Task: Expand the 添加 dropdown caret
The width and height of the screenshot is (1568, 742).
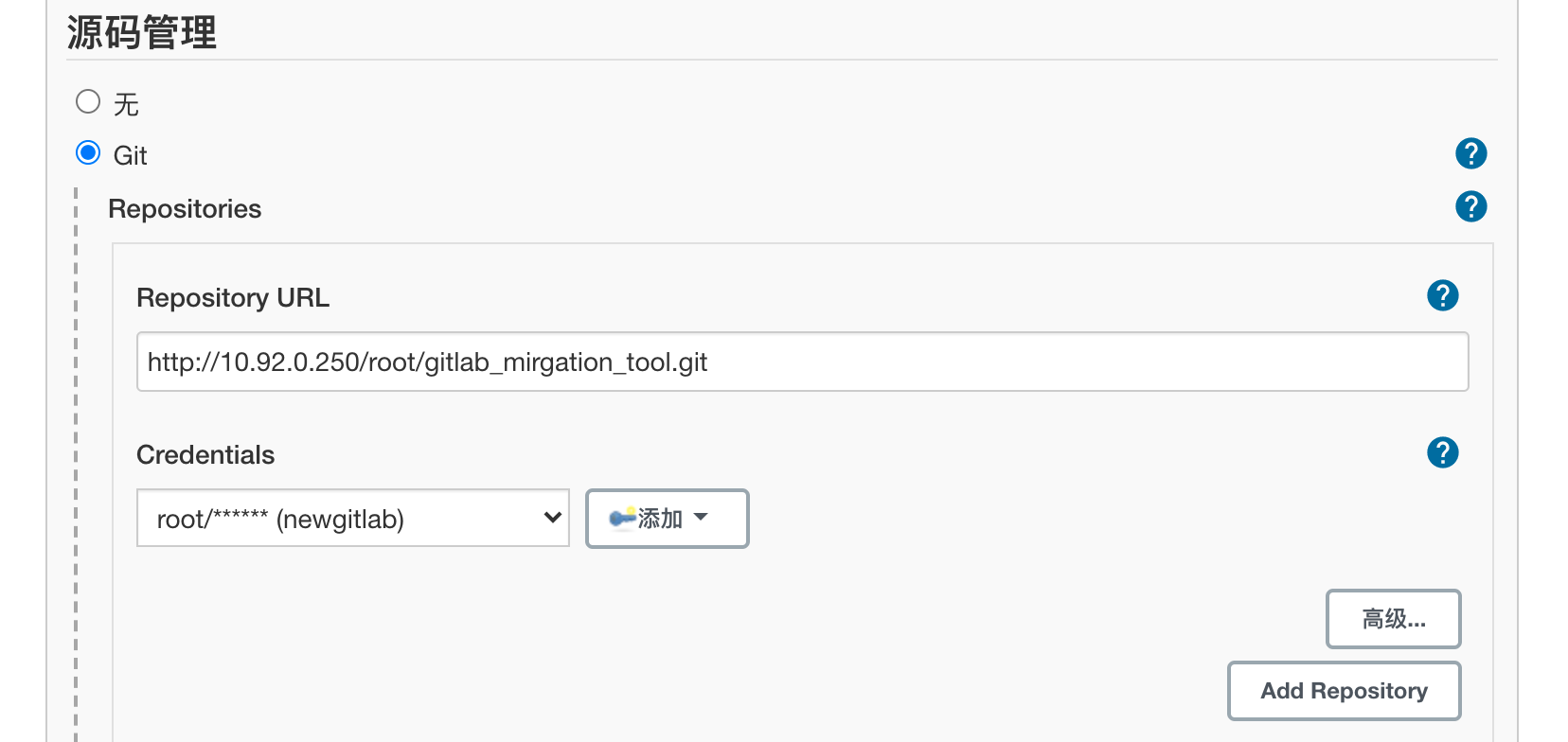Action: click(701, 518)
